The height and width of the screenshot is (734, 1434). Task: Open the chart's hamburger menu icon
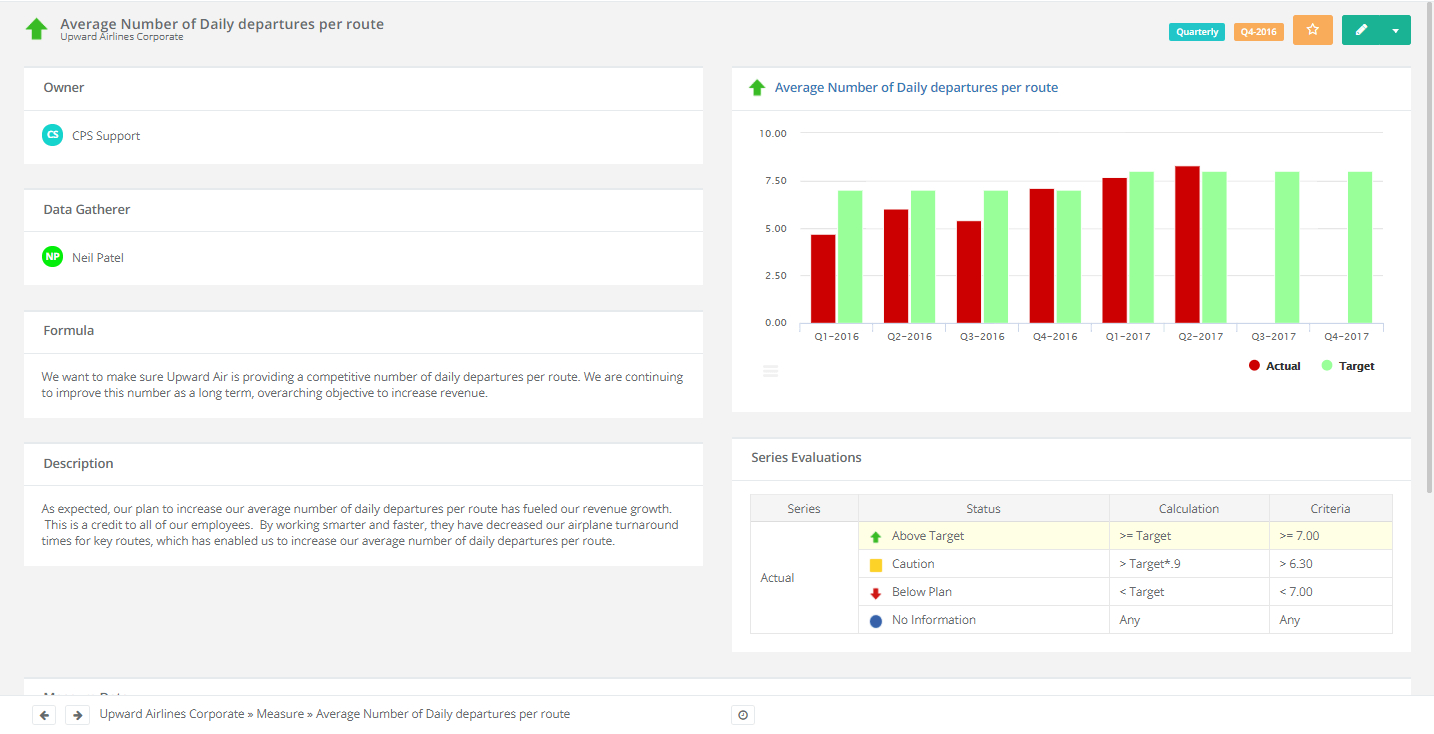click(x=770, y=370)
